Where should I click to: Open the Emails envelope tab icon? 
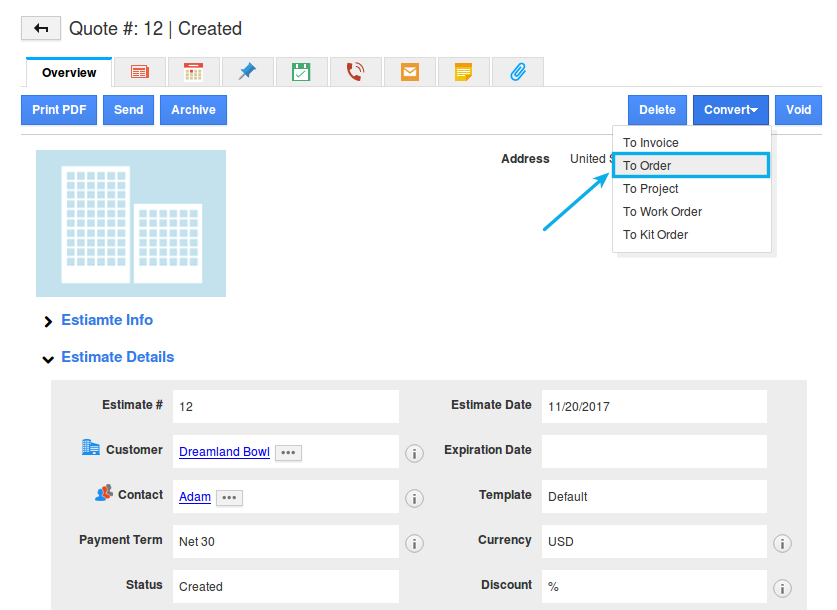[x=409, y=72]
